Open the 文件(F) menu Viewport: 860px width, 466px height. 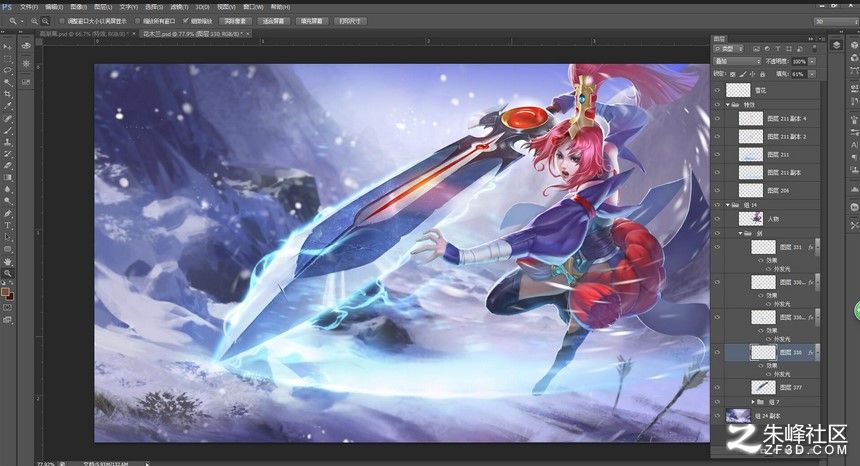29,7
